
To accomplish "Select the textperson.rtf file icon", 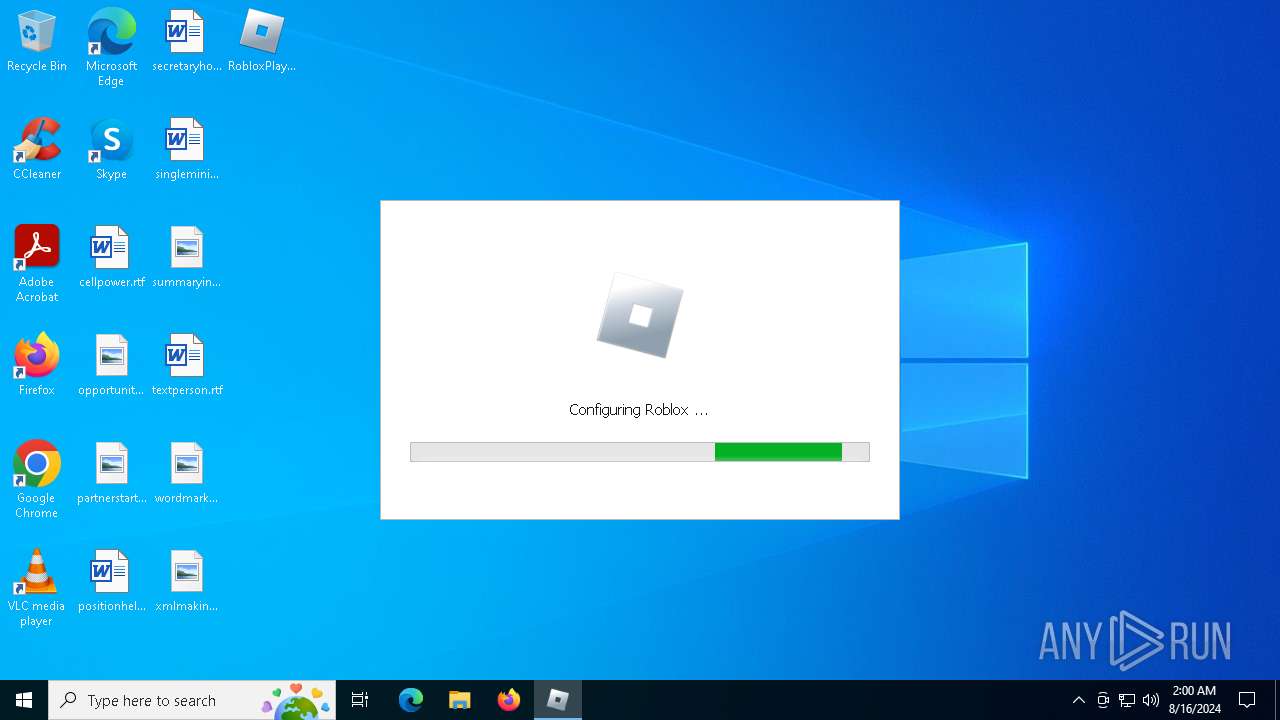I will 186,365.
